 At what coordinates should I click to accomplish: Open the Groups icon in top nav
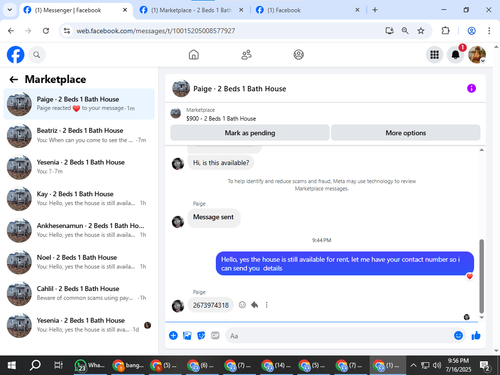pos(298,55)
